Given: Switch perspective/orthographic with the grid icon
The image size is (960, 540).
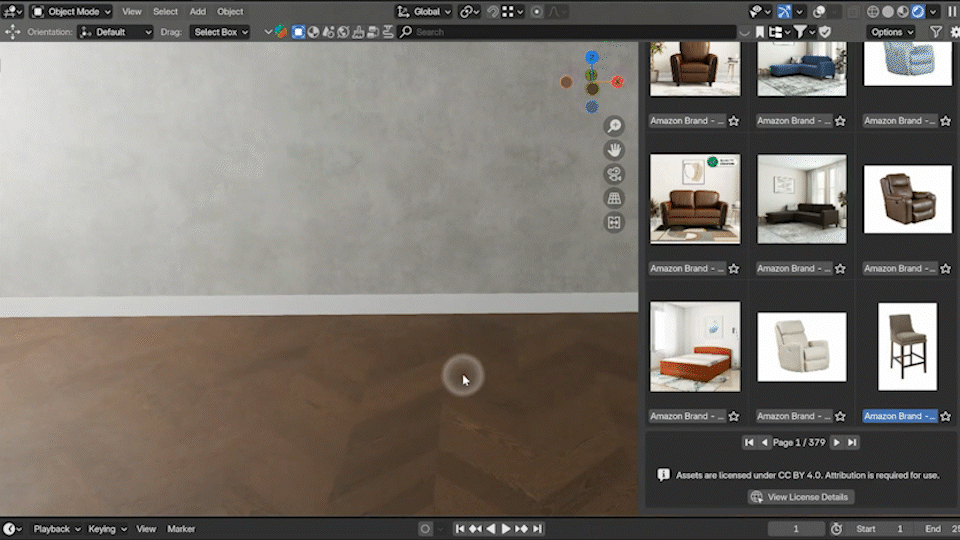Looking at the screenshot, I should (614, 199).
